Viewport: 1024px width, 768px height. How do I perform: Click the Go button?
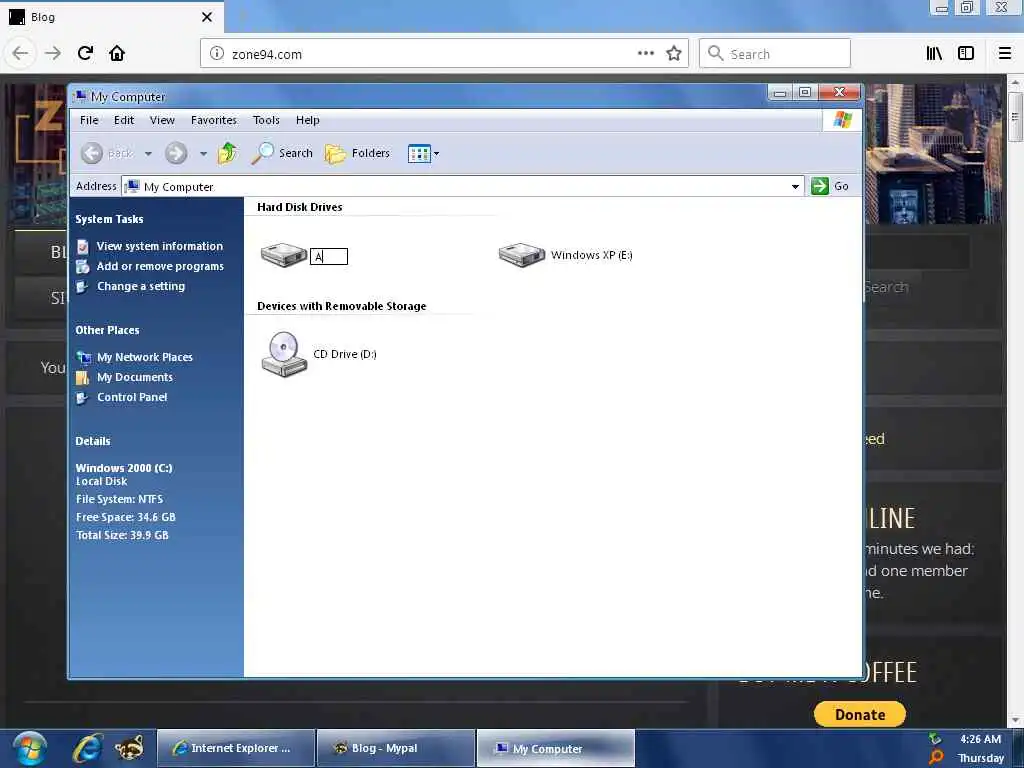(x=830, y=186)
